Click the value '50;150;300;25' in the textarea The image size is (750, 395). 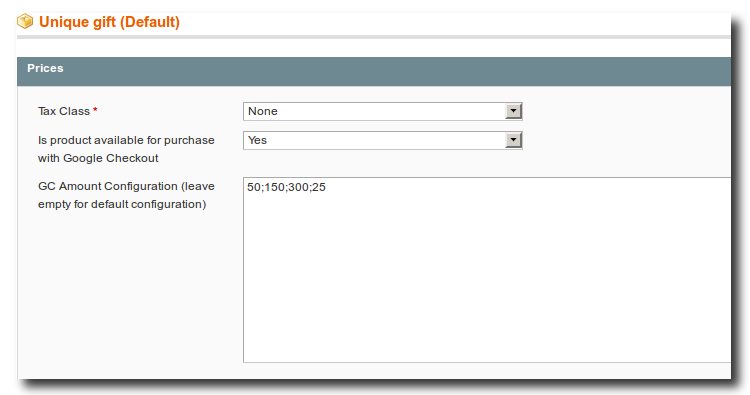point(286,187)
